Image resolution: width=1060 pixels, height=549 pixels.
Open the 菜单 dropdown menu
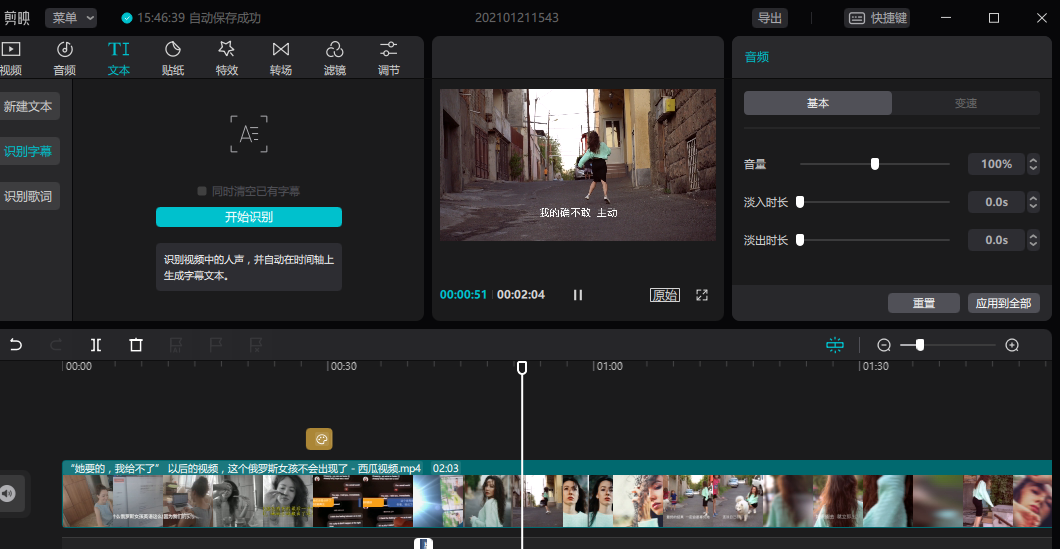pos(71,18)
